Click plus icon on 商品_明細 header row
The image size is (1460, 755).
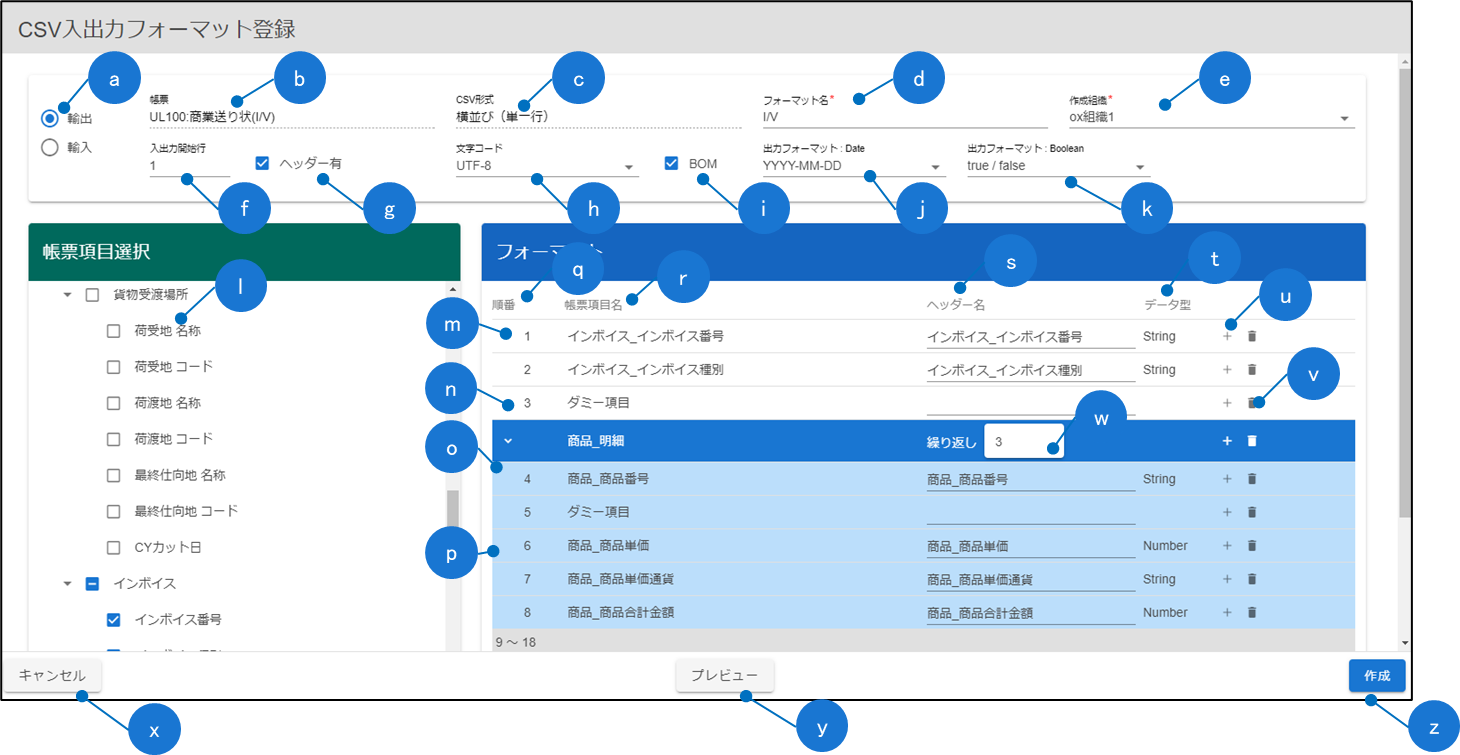[1227, 441]
